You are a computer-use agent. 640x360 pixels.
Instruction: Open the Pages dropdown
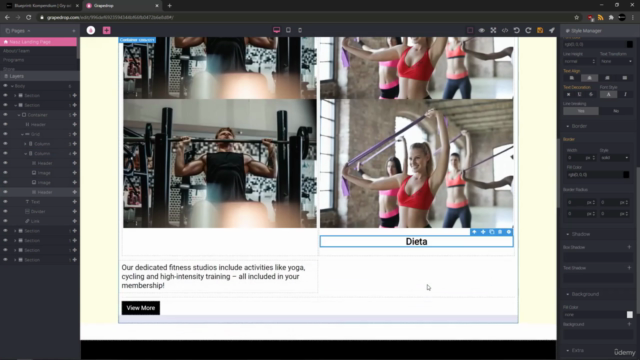[x=18, y=31]
